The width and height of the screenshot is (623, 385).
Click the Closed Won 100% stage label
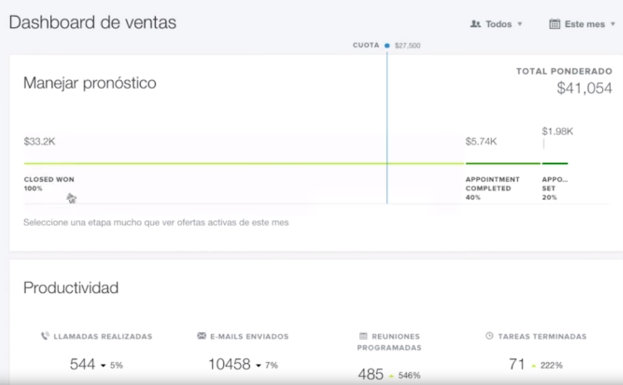click(x=49, y=184)
